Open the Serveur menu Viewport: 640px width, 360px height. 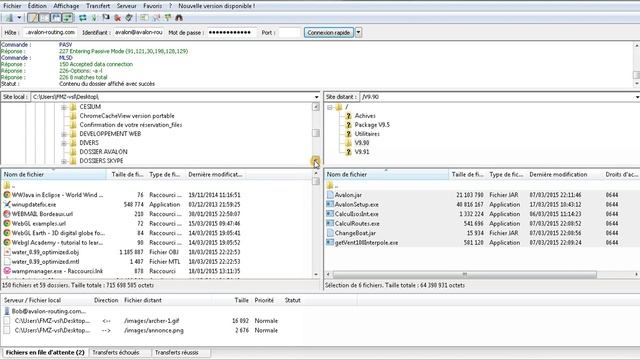coord(127,6)
